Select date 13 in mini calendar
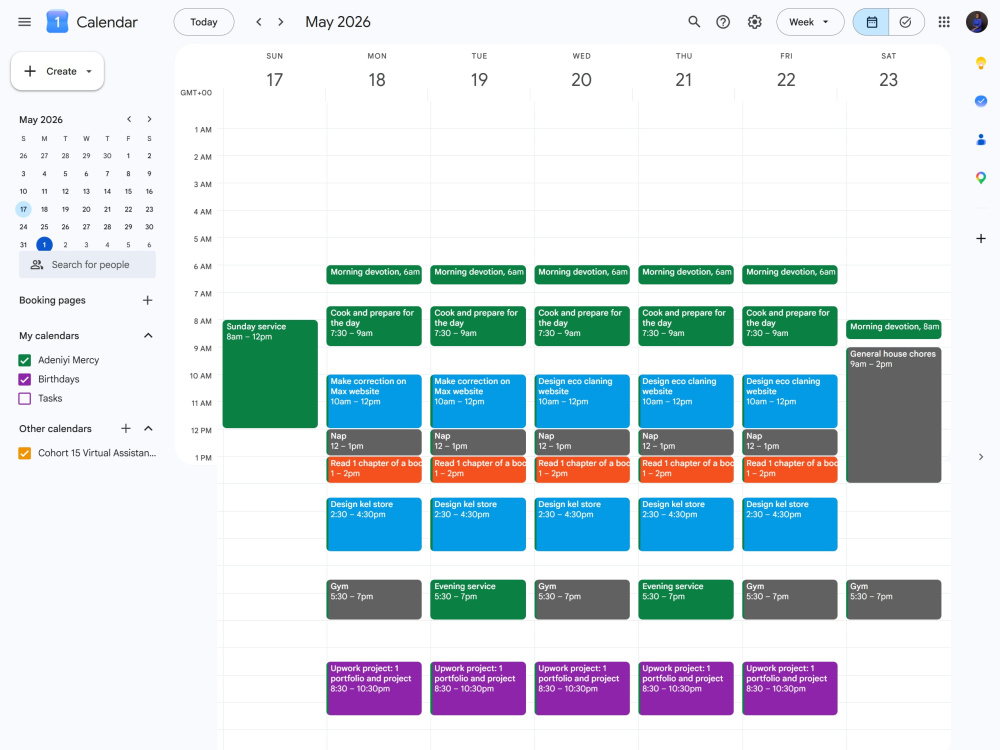The width and height of the screenshot is (1000, 750). [x=86, y=191]
